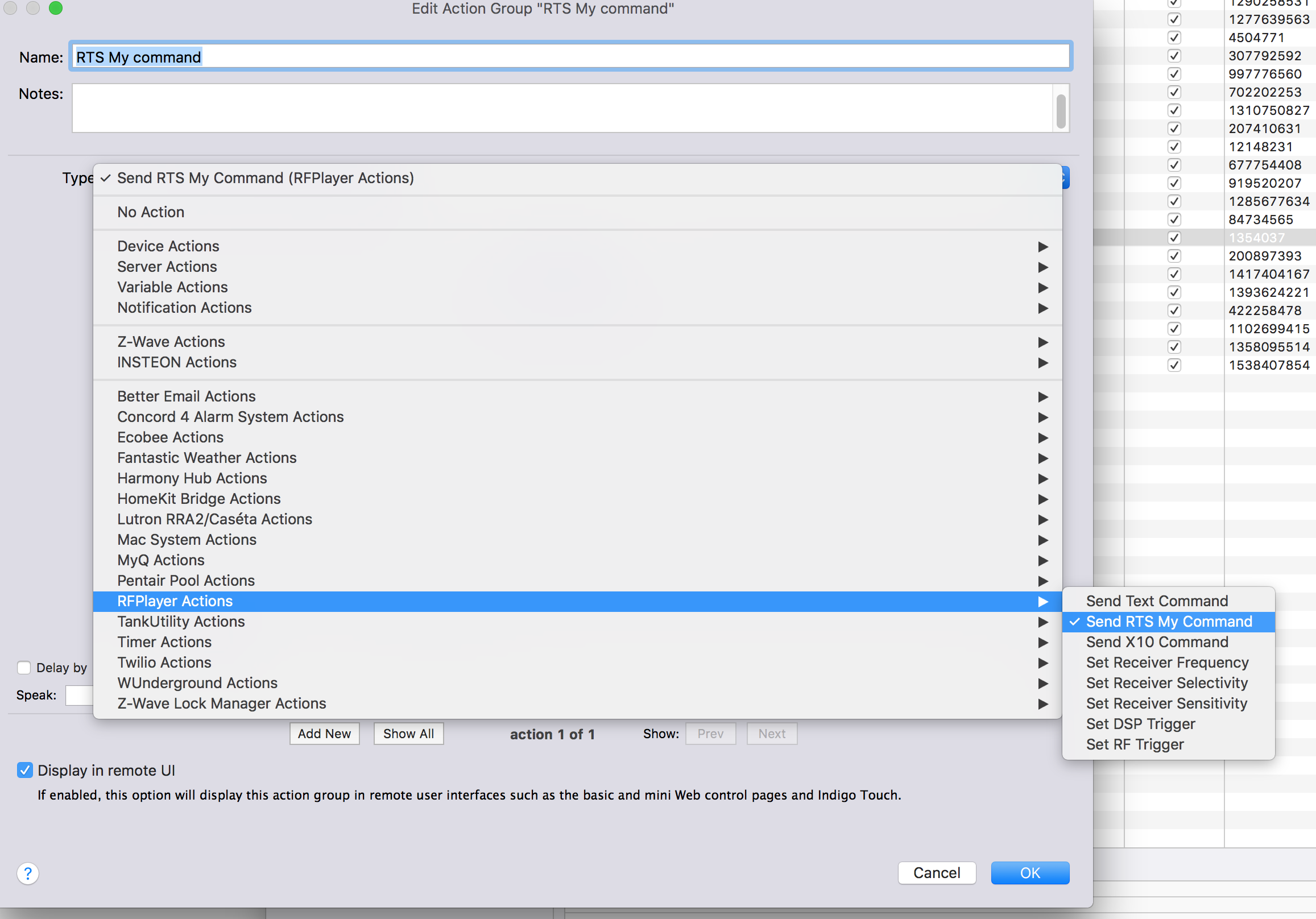Screen dimensions: 1316x919
Task: Expand INSTEON Actions submenu
Action: [x=578, y=362]
